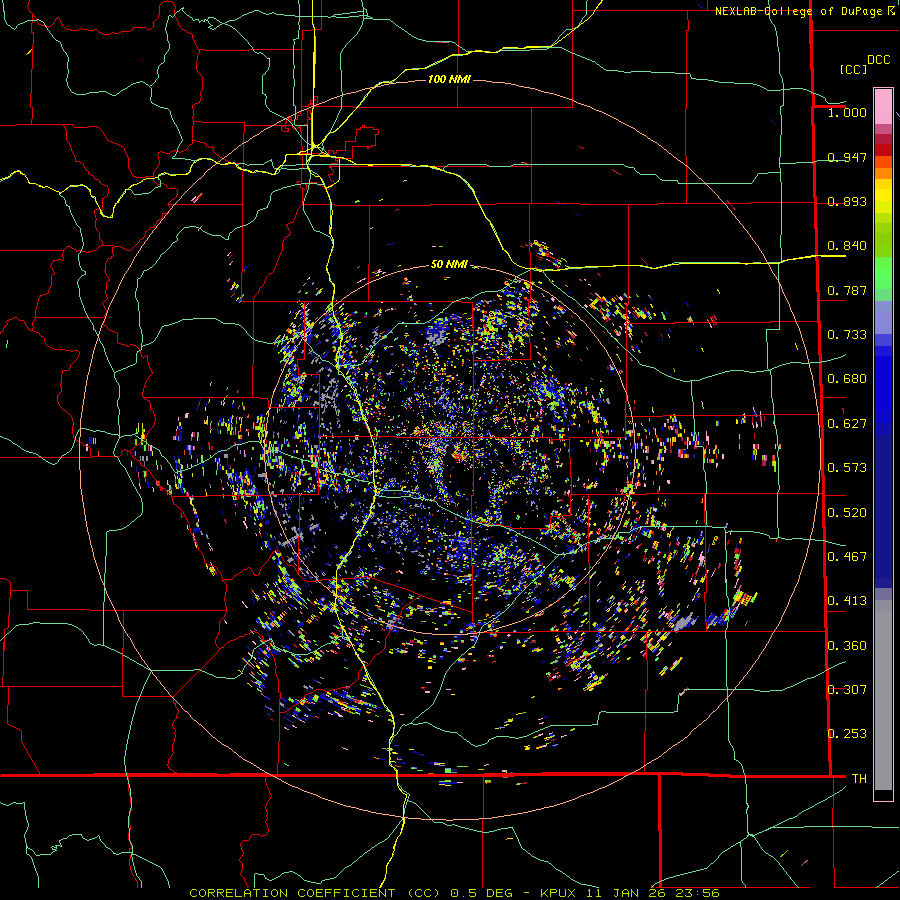This screenshot has width=900, height=900.
Task: Click the 0.573 scale value
Action: (847, 467)
